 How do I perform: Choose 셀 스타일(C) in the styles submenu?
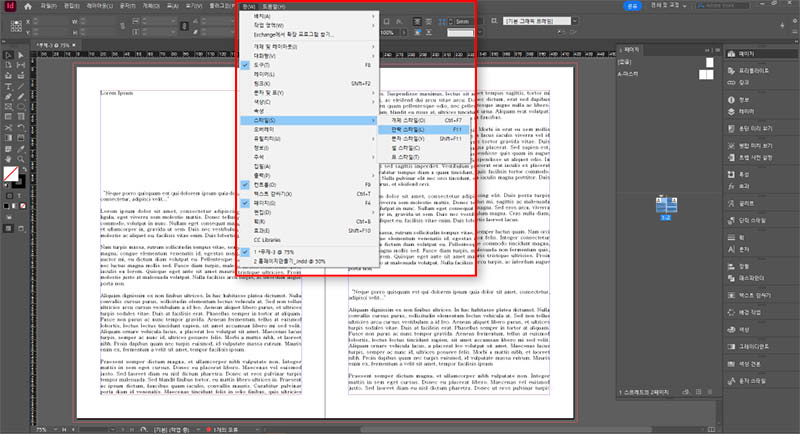pyautogui.click(x=423, y=148)
